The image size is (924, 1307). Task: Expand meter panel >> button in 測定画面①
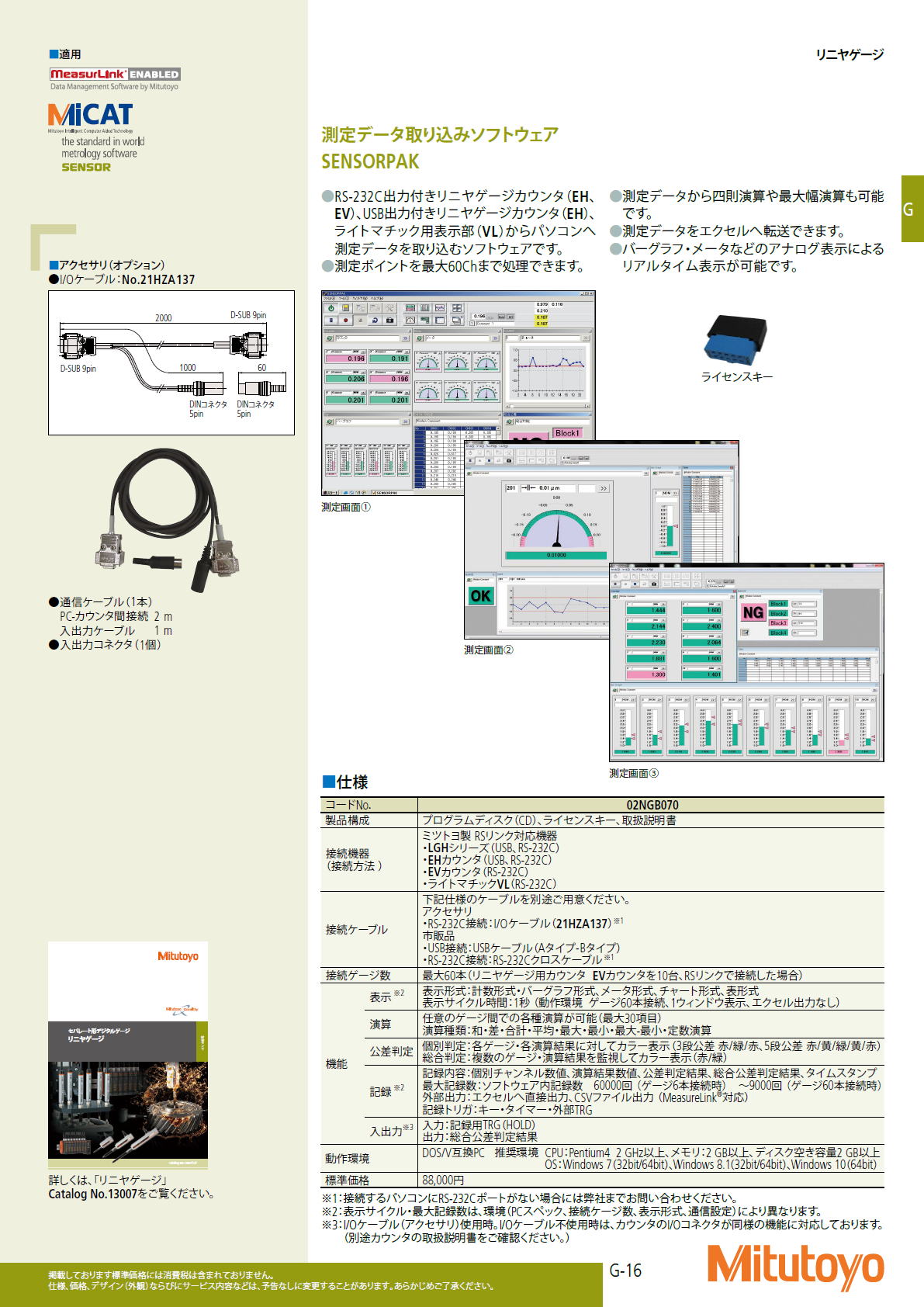[x=495, y=338]
